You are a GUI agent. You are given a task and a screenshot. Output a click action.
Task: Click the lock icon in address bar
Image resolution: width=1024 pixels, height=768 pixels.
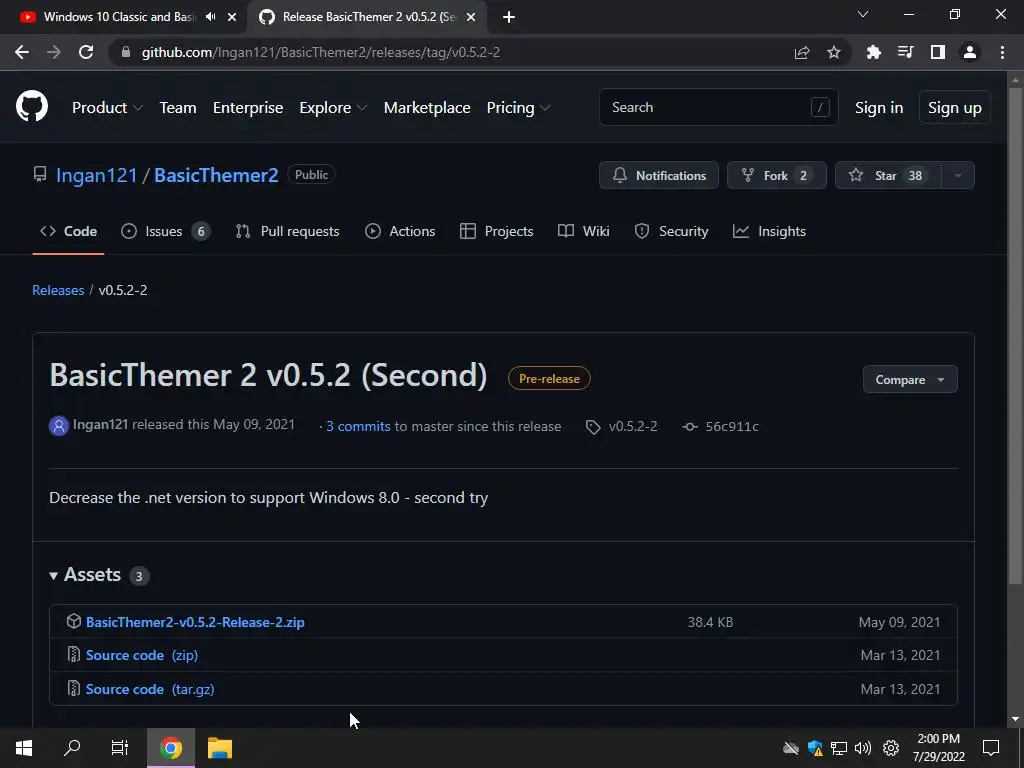coord(126,52)
